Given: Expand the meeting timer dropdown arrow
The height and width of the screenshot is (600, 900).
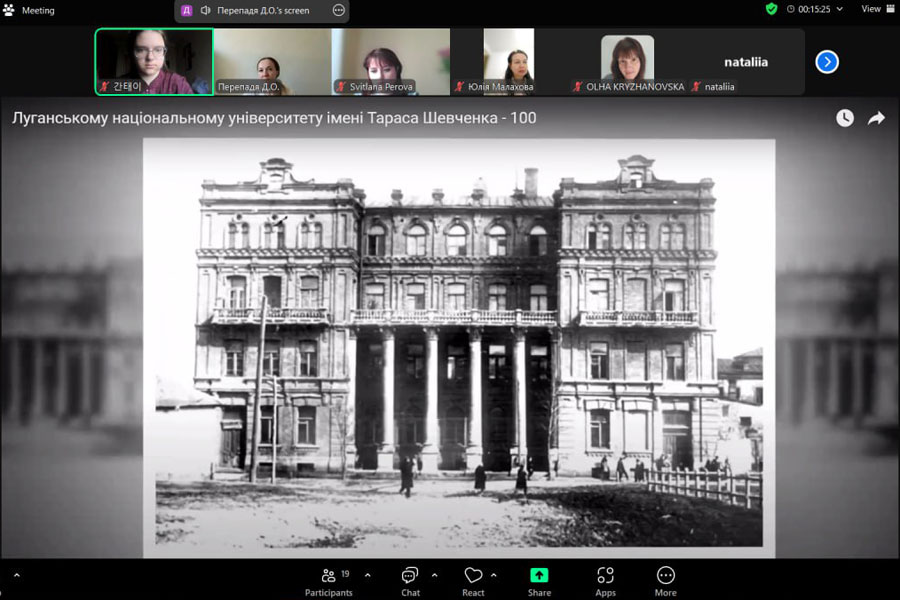Looking at the screenshot, I should pyautogui.click(x=839, y=9).
